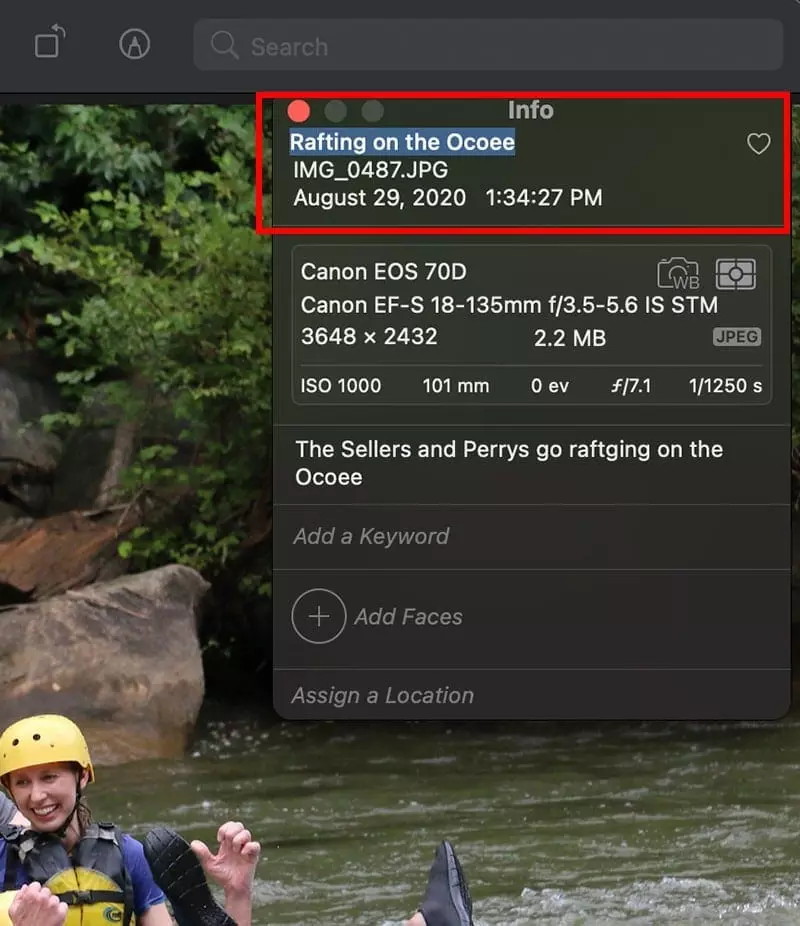Click the f/7.1 aperture value

(631, 386)
